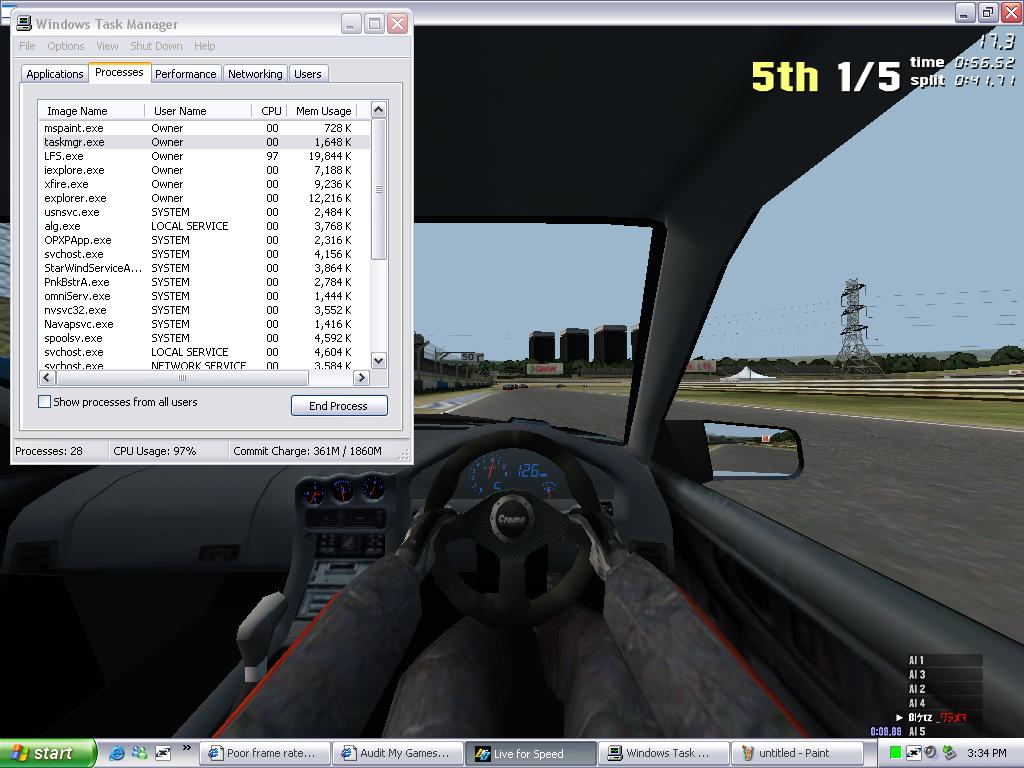Activate Live for Speed taskbar button
The image size is (1024, 768).
(530, 753)
